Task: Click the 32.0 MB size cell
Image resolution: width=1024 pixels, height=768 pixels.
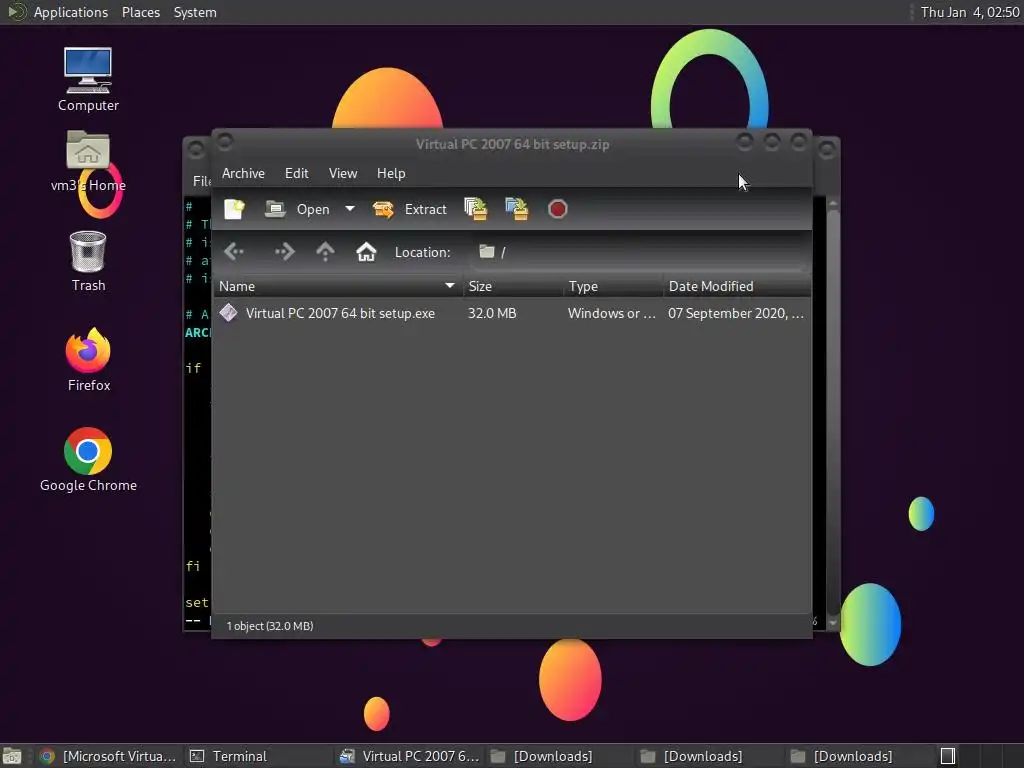Action: click(492, 313)
